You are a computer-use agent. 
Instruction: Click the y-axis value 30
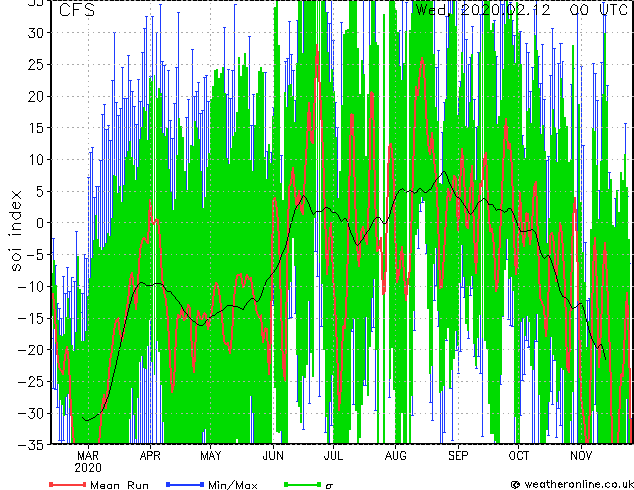(35, 33)
